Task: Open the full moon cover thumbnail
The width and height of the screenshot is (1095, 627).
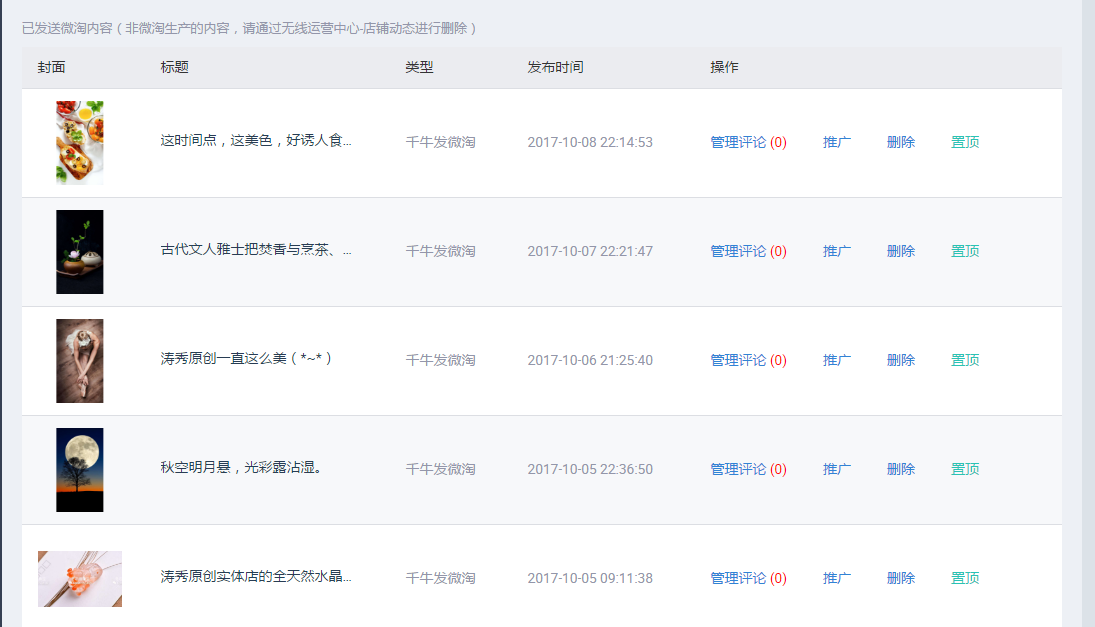Action: 79,469
